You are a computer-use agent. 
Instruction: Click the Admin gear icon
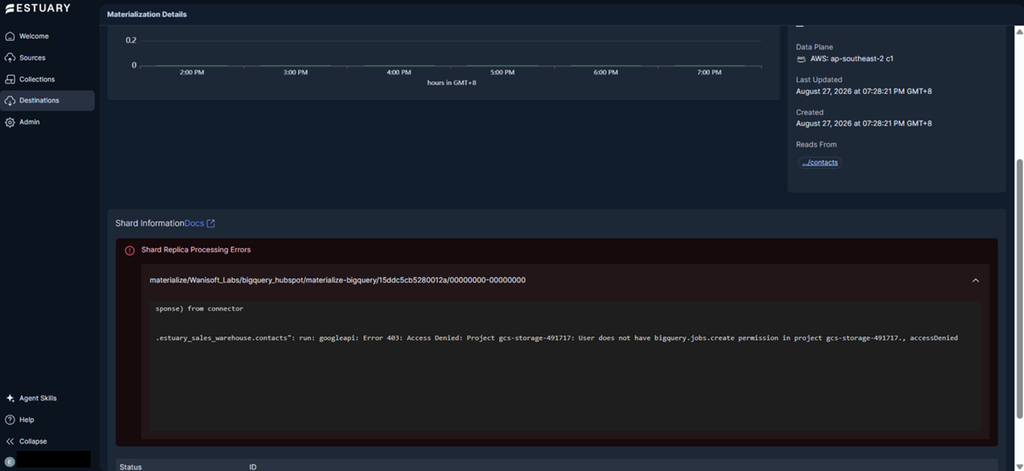click(x=10, y=122)
